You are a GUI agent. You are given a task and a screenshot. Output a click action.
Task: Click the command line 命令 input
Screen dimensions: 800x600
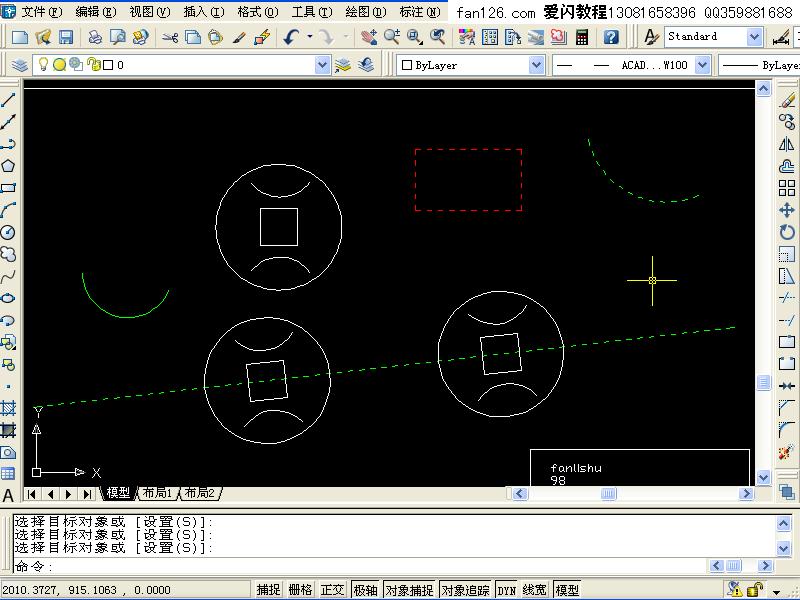pos(360,566)
